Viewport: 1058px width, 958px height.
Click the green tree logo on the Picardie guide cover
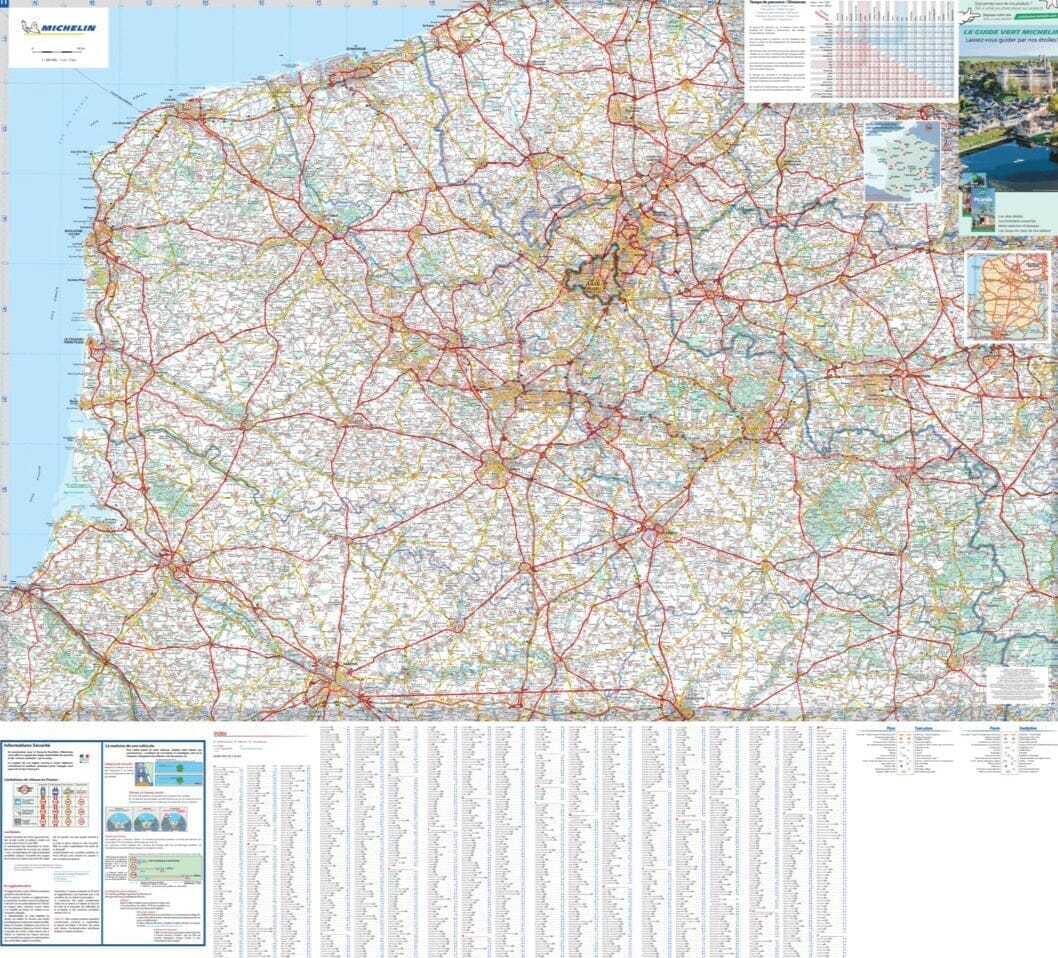point(982,192)
